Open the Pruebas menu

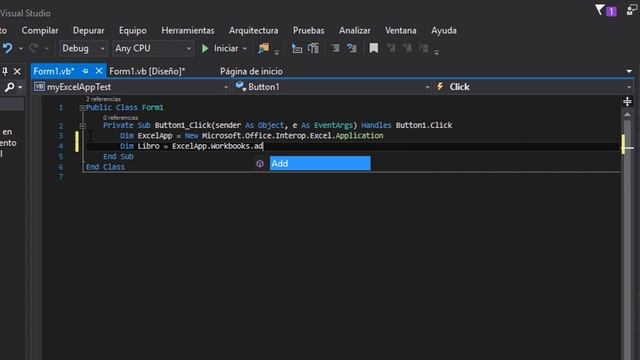(x=309, y=31)
